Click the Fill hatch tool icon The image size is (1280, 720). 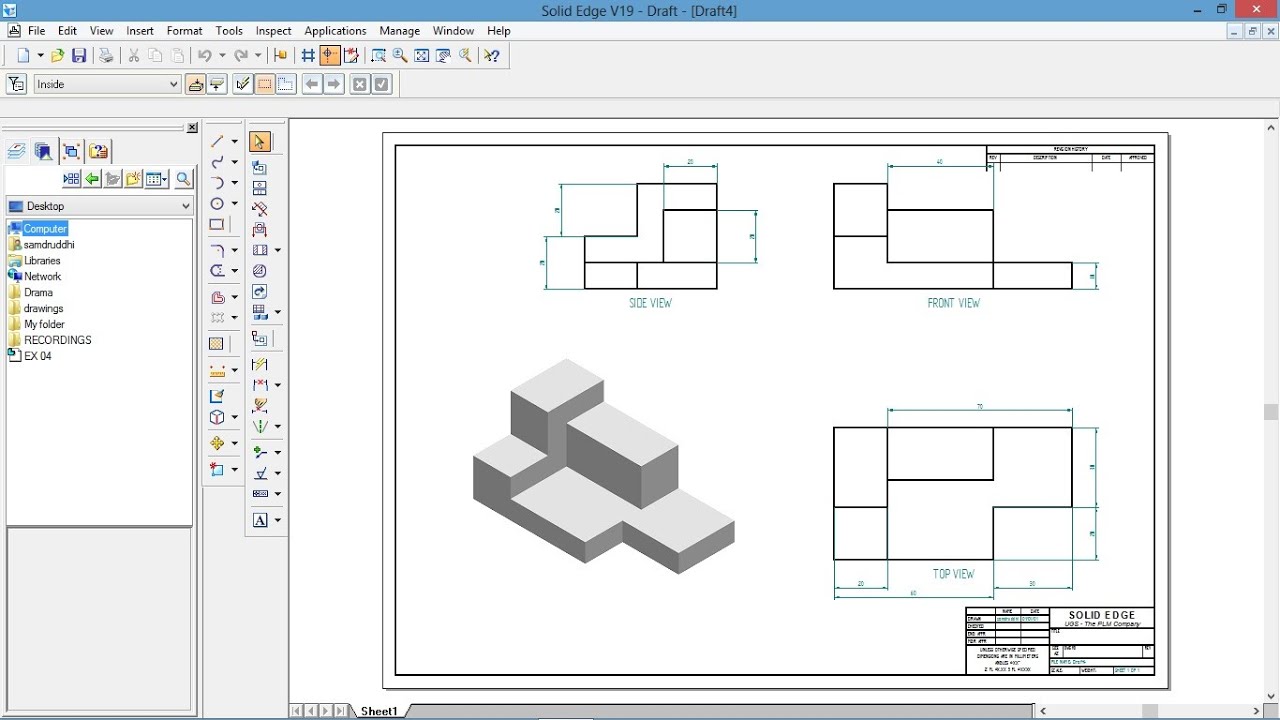click(x=217, y=344)
